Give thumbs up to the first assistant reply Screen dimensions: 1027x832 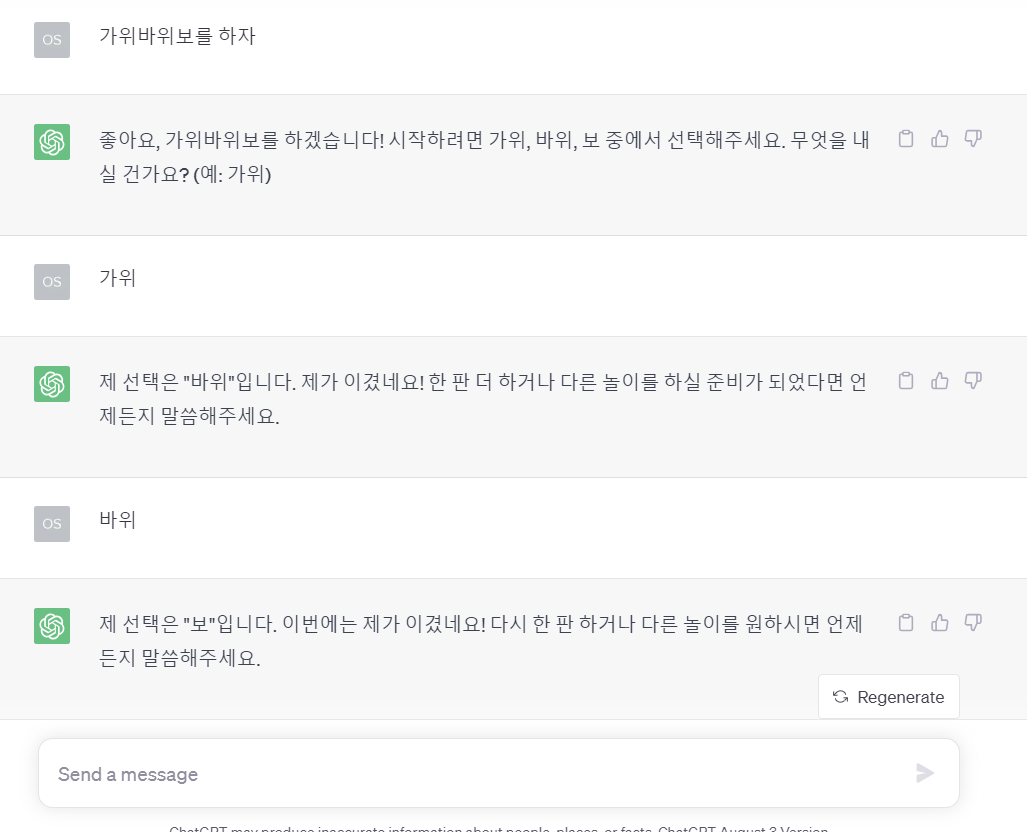[939, 139]
